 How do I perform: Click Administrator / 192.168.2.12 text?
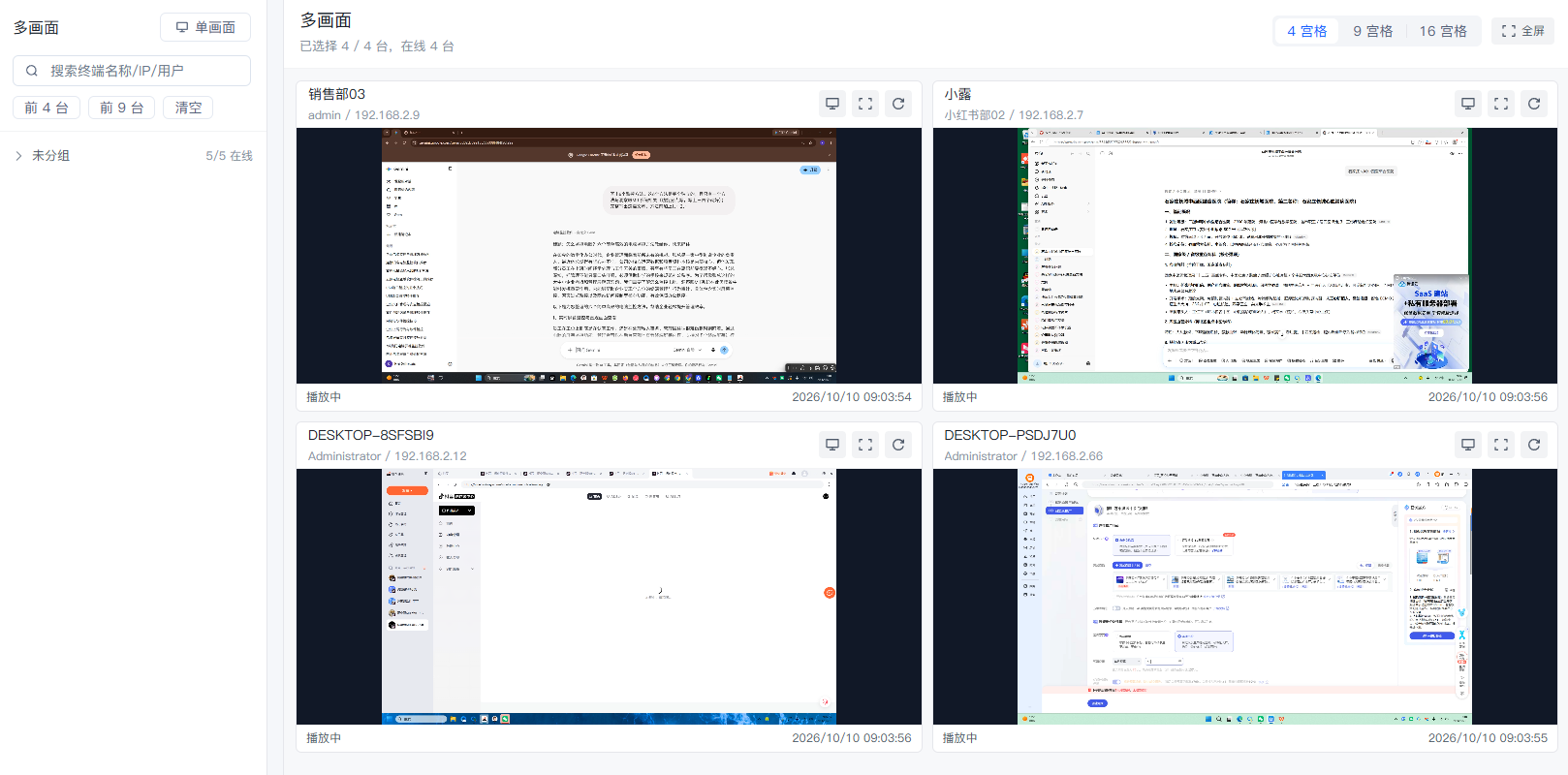tap(387, 456)
